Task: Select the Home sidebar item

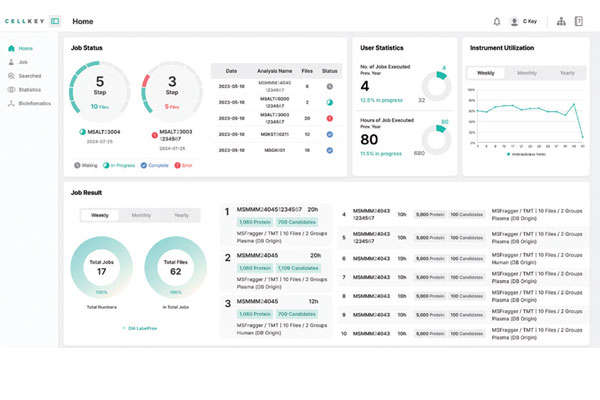Action: point(24,48)
